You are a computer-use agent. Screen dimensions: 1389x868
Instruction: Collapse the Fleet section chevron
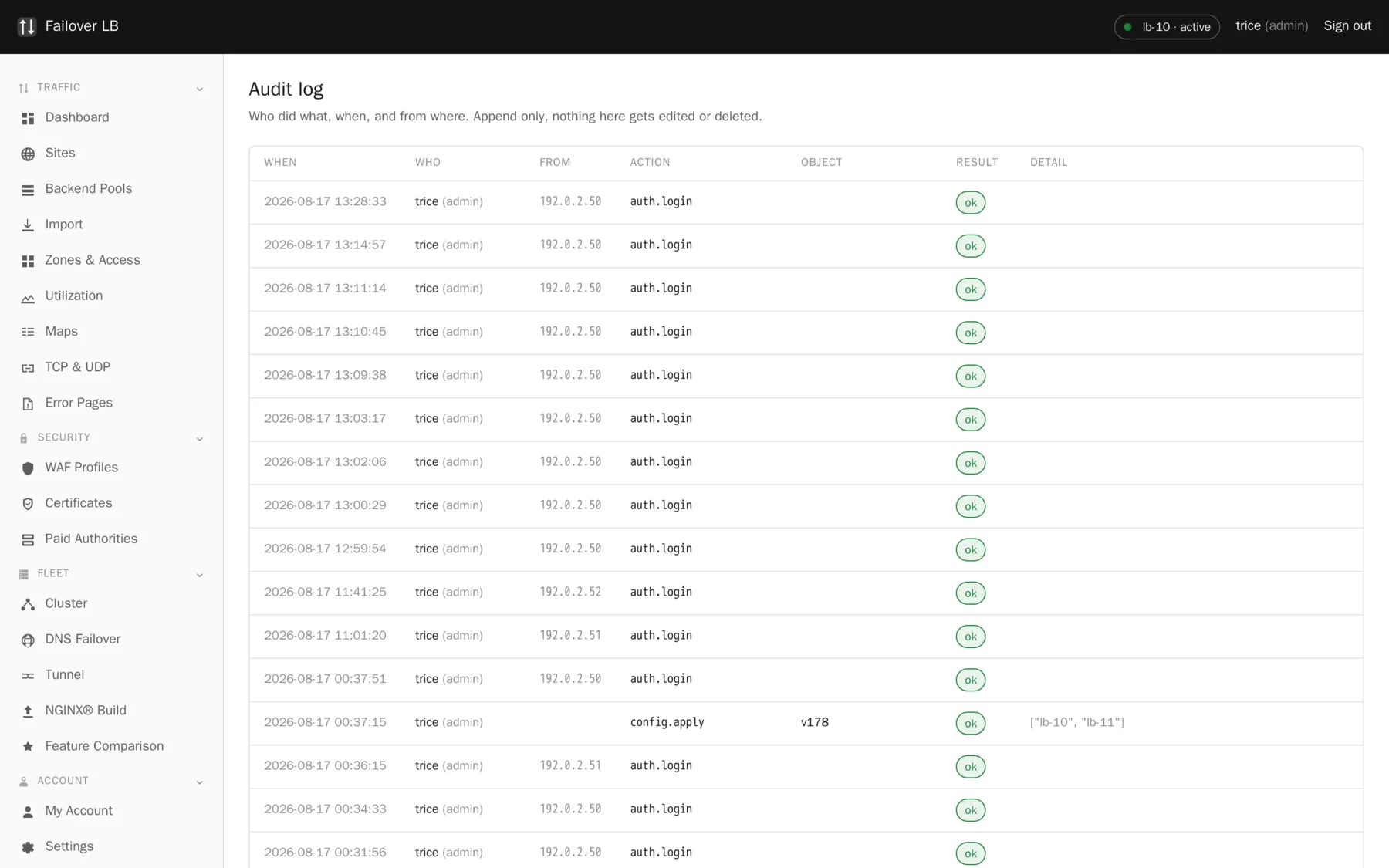(200, 575)
